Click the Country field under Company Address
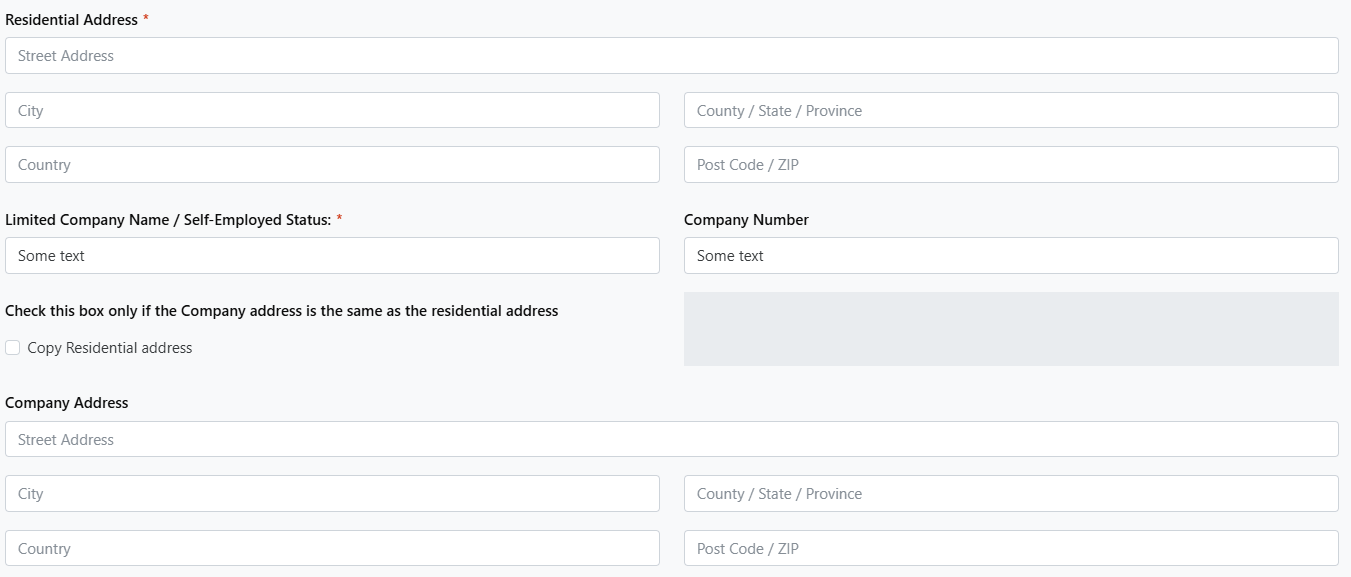The image size is (1351, 577). coord(332,549)
